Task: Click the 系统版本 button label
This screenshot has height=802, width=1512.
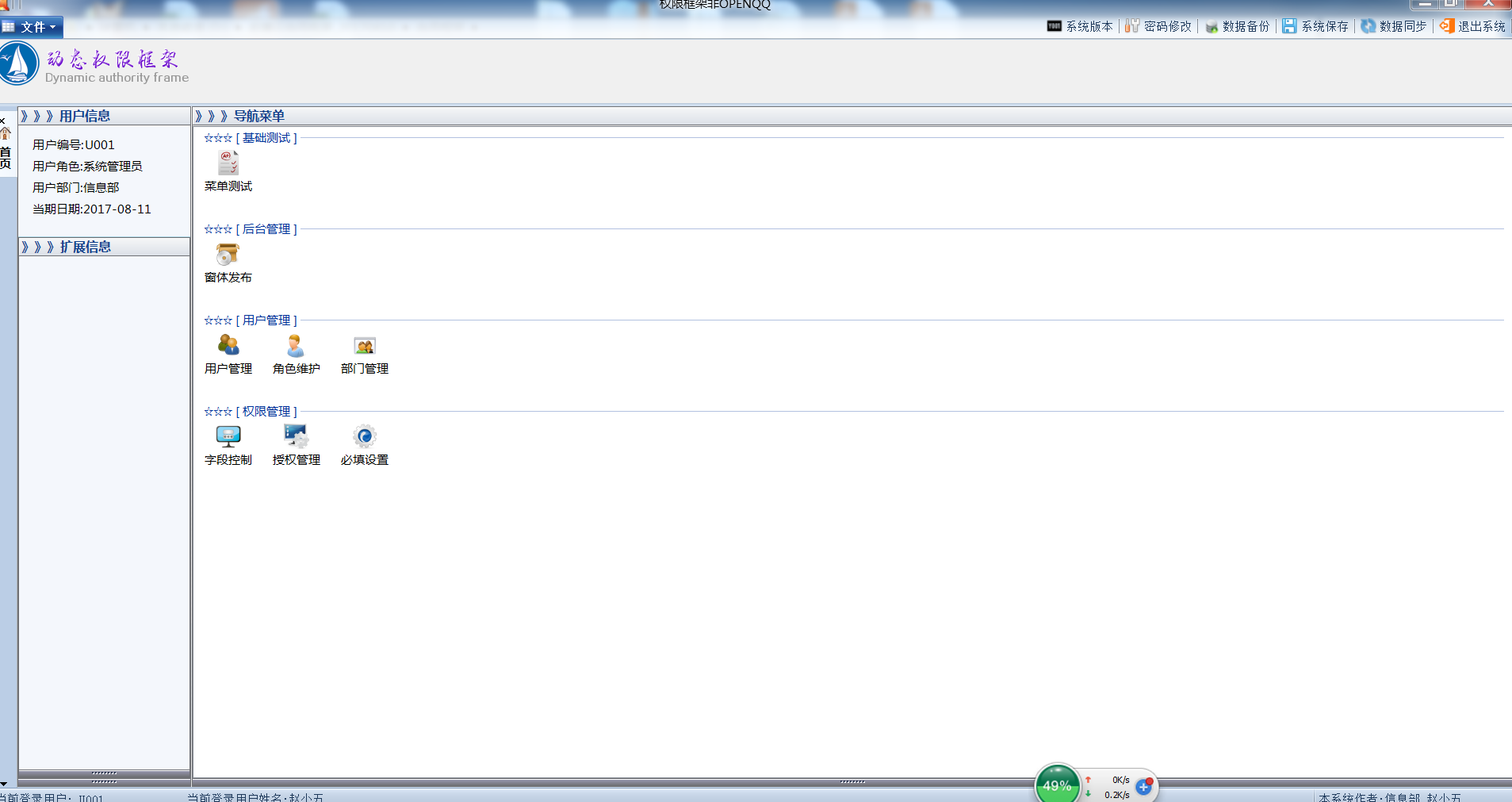Action: [1089, 26]
